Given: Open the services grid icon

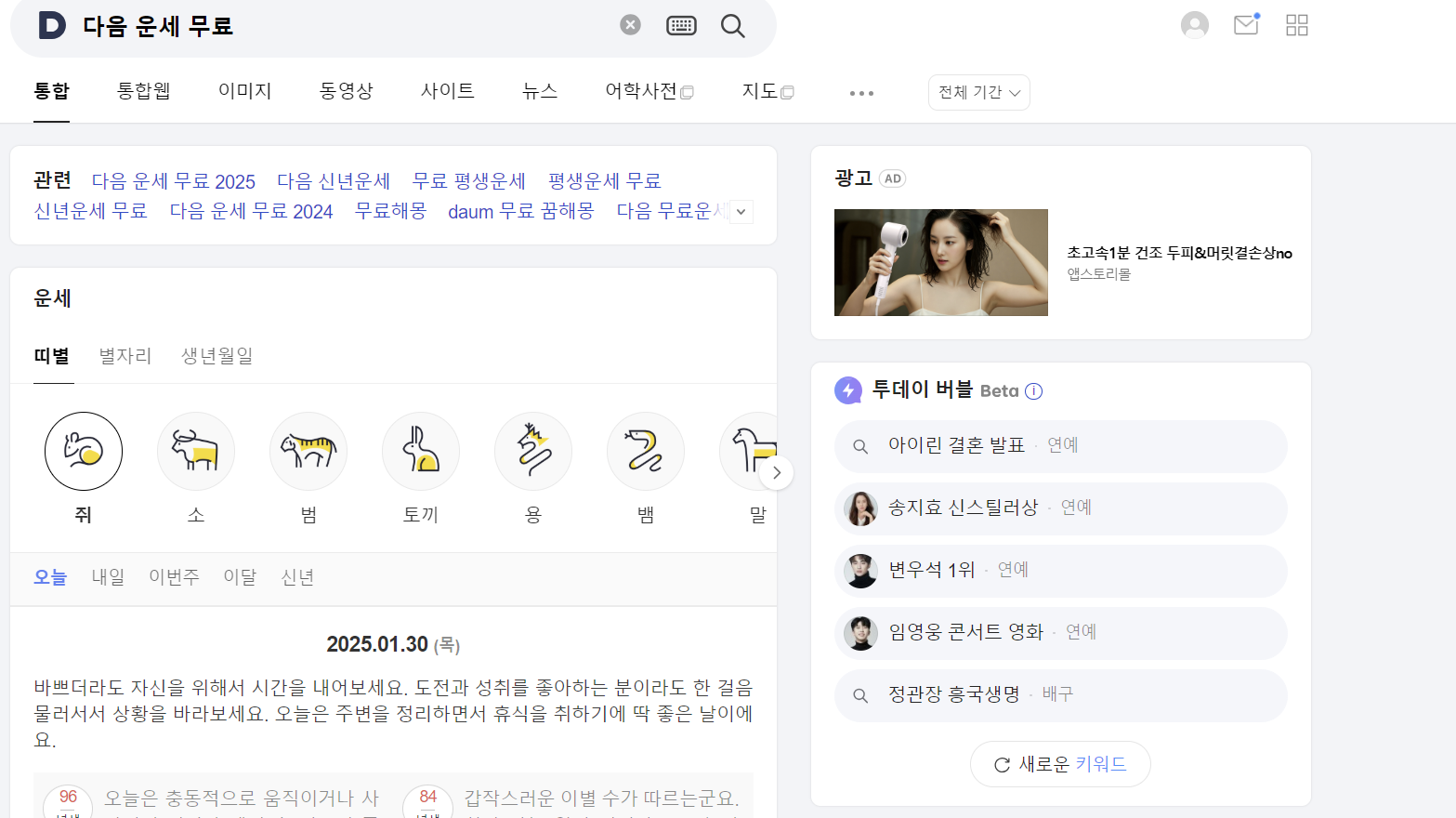Looking at the screenshot, I should [1297, 25].
